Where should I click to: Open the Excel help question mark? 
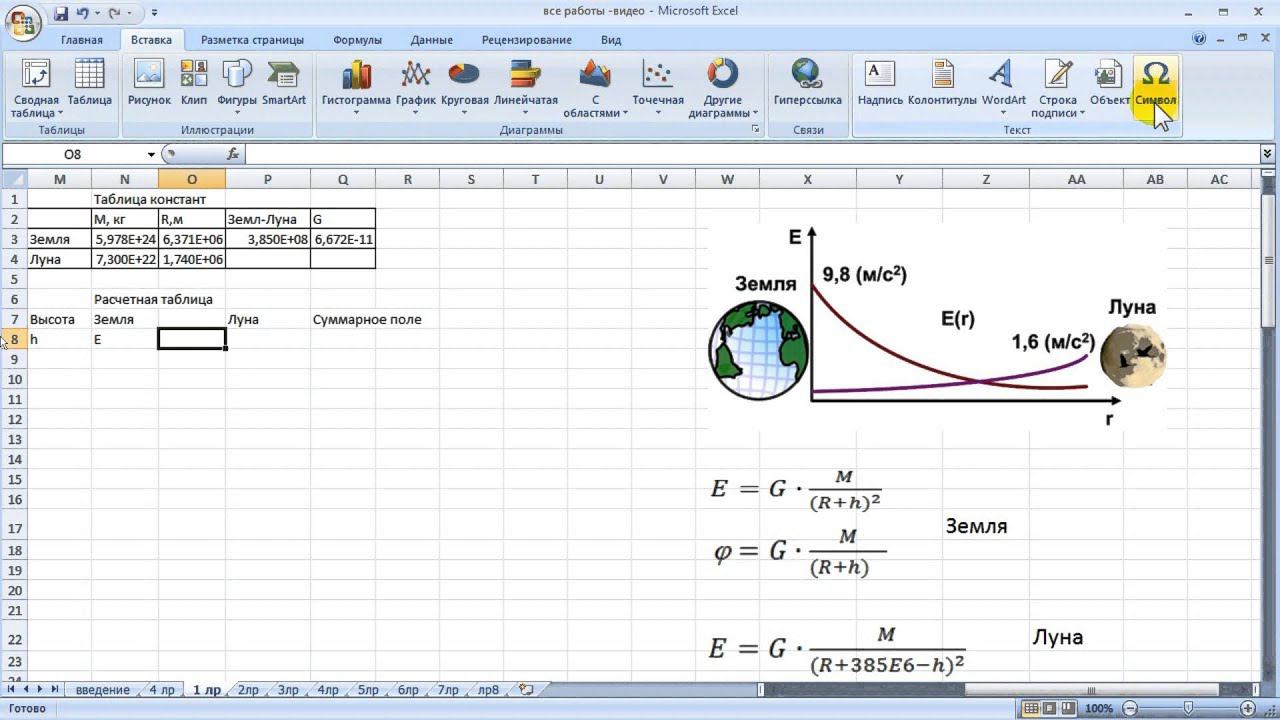tap(1199, 39)
